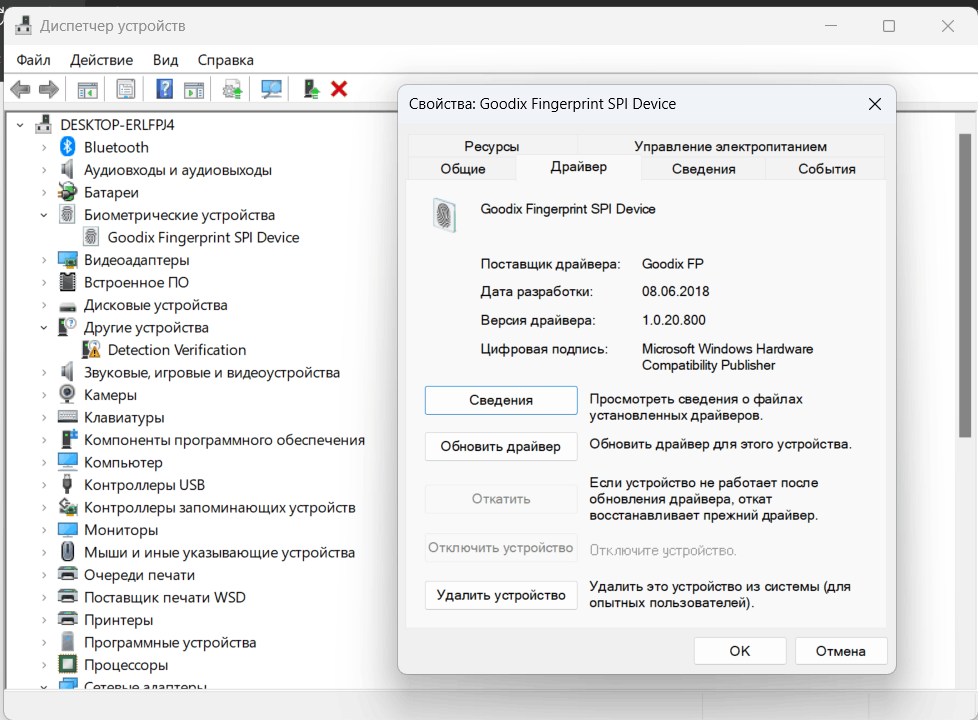Select Поставщик печати WSD tree item
This screenshot has height=720, width=978.
(165, 597)
